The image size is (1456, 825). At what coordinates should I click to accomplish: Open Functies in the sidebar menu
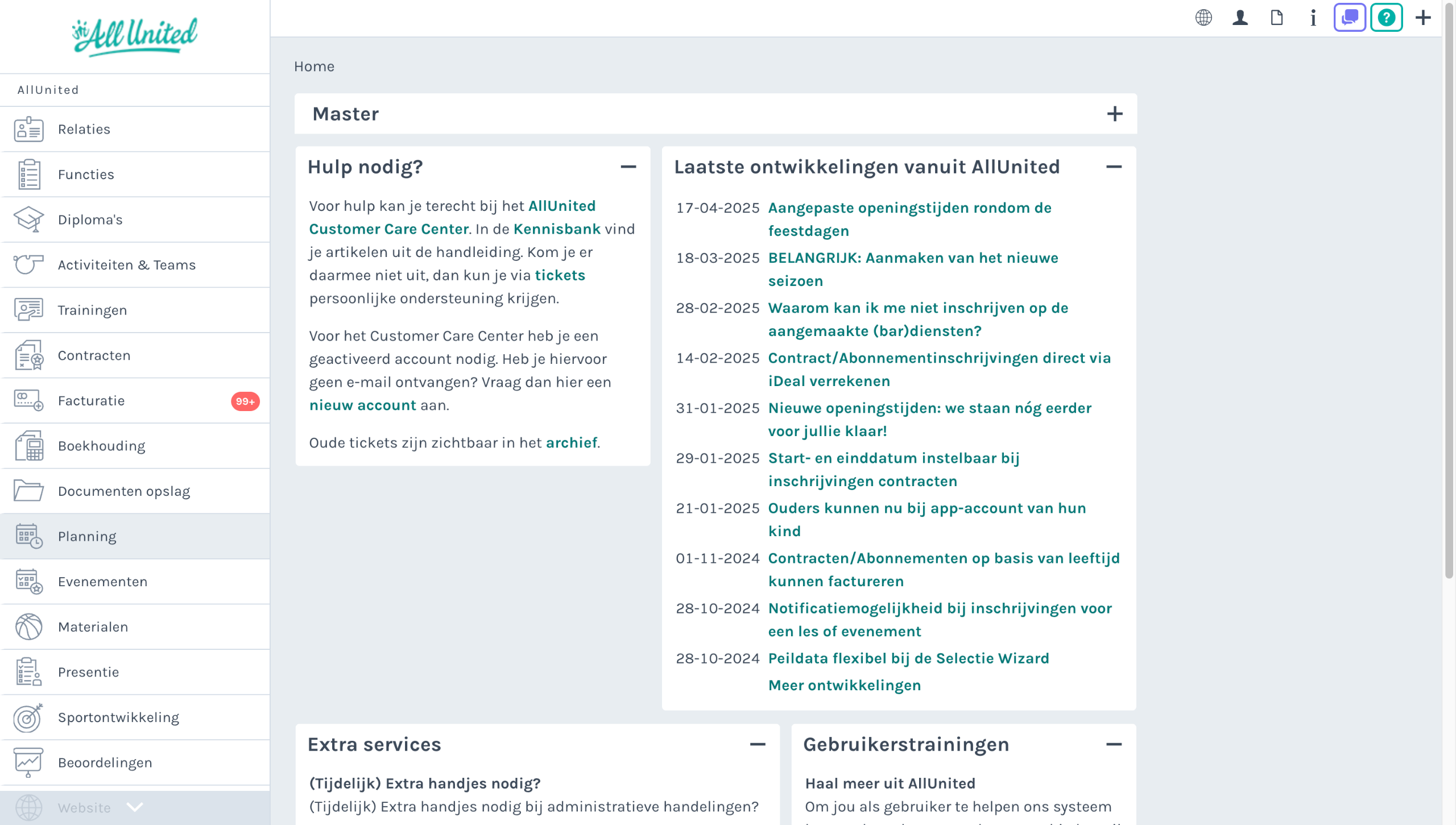tap(135, 175)
